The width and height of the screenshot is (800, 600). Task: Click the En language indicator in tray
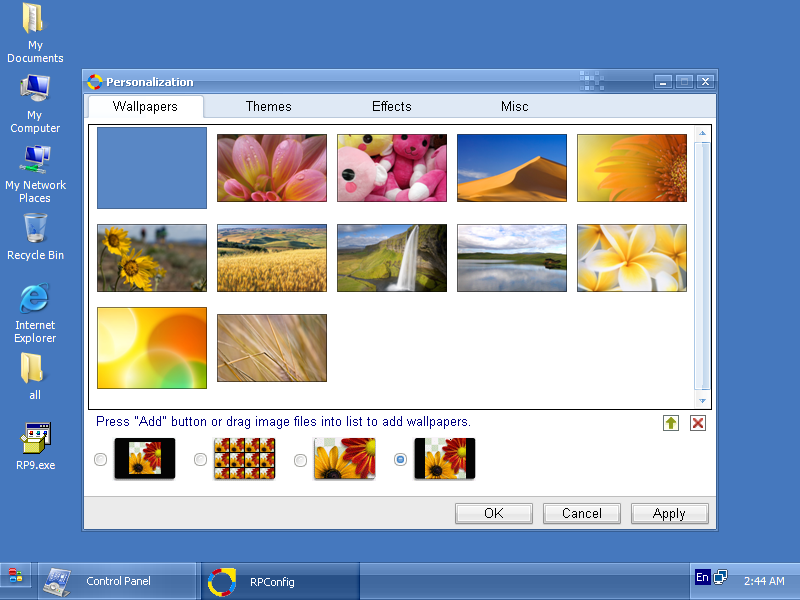(x=702, y=577)
